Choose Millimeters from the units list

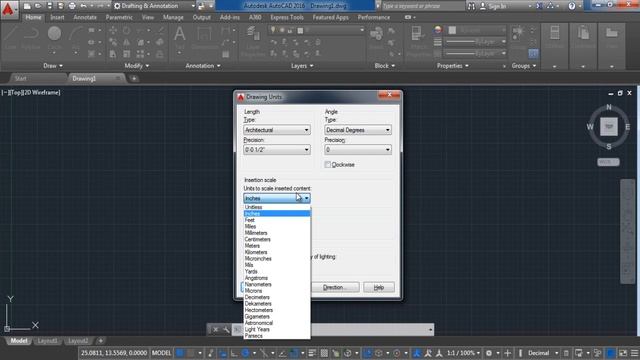pos(277,233)
